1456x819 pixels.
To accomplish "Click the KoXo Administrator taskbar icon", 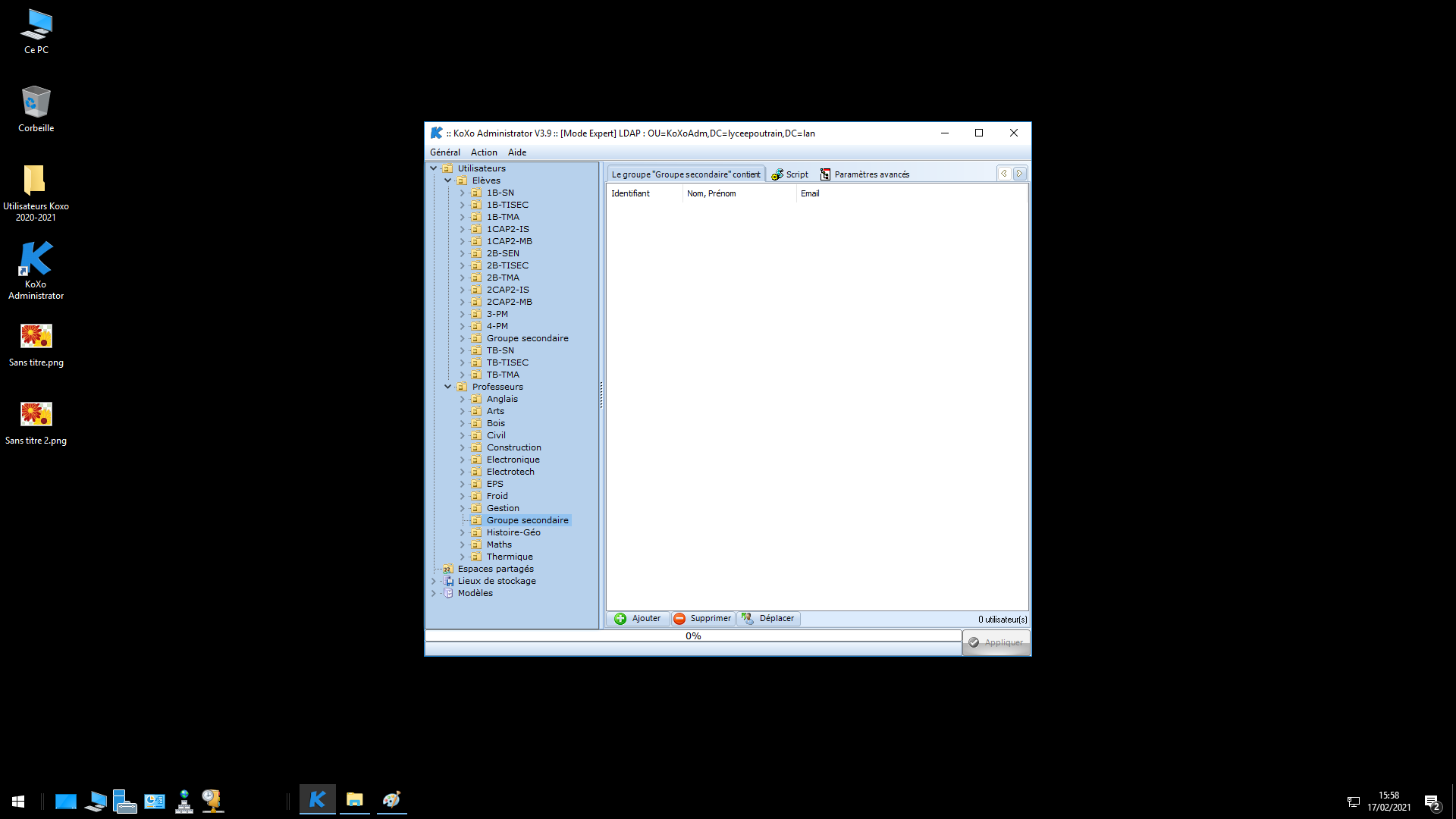I will pos(318,799).
